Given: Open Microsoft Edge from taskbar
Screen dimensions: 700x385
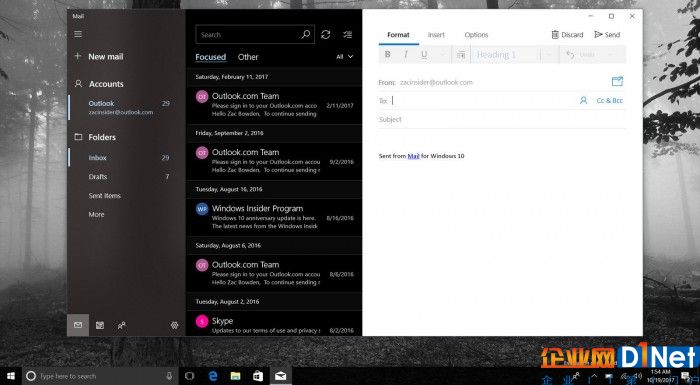Looking at the screenshot, I should 213,376.
